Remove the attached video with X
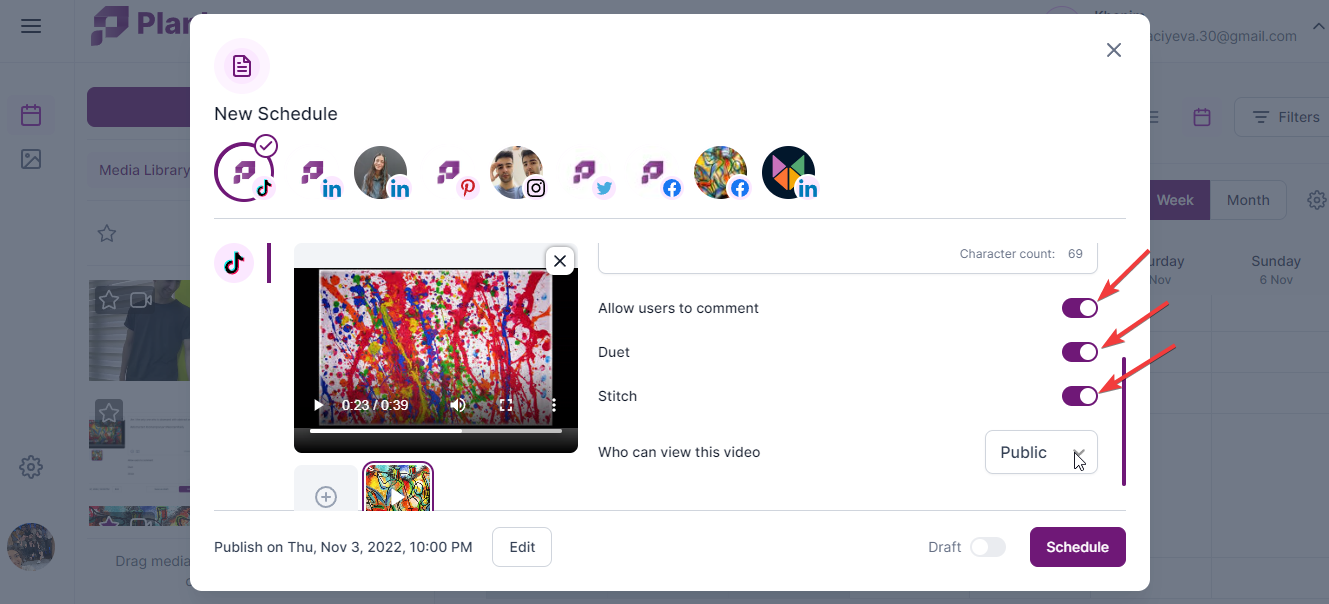 560,261
